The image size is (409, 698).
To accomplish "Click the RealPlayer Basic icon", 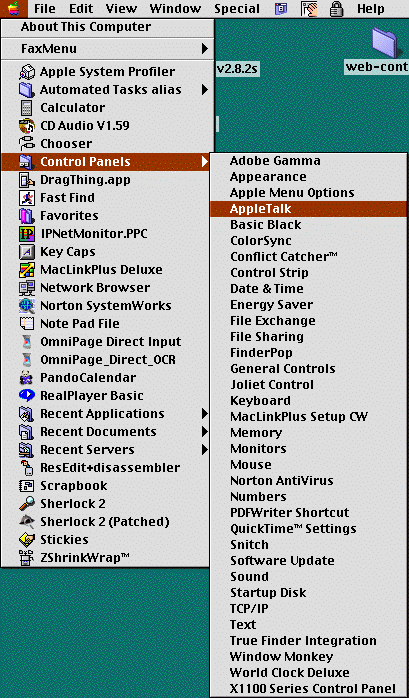I will click(x=27, y=396).
